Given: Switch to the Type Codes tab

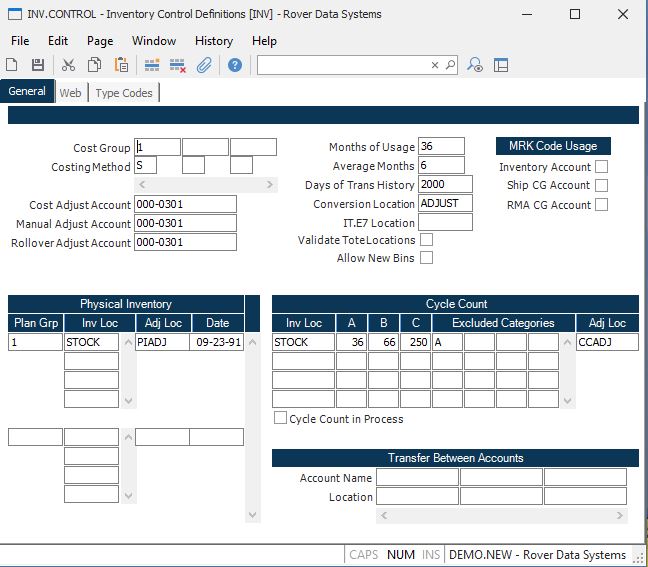Looking at the screenshot, I should (x=124, y=93).
